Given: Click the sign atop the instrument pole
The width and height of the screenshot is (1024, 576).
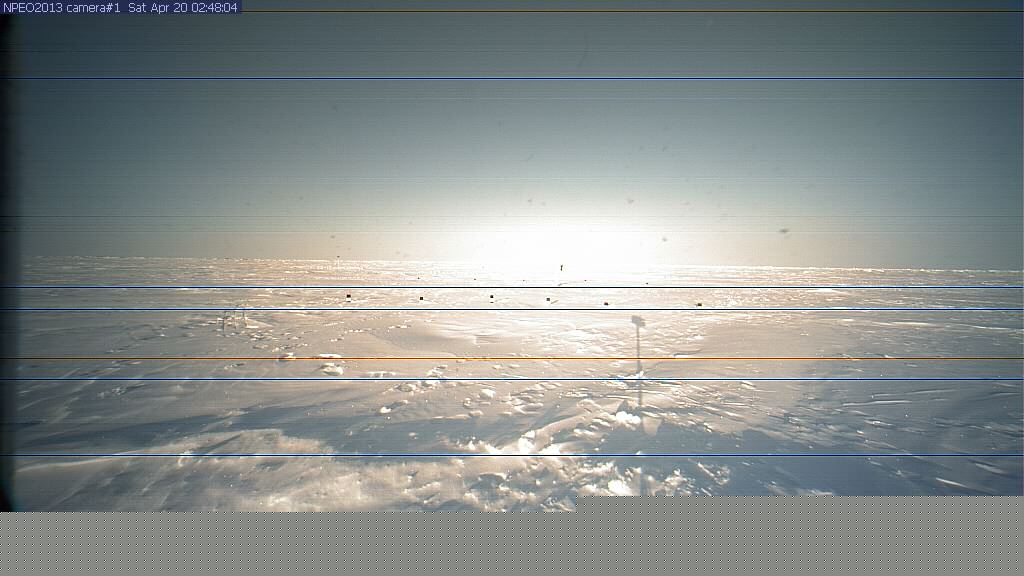Looking at the screenshot, I should pyautogui.click(x=638, y=321).
